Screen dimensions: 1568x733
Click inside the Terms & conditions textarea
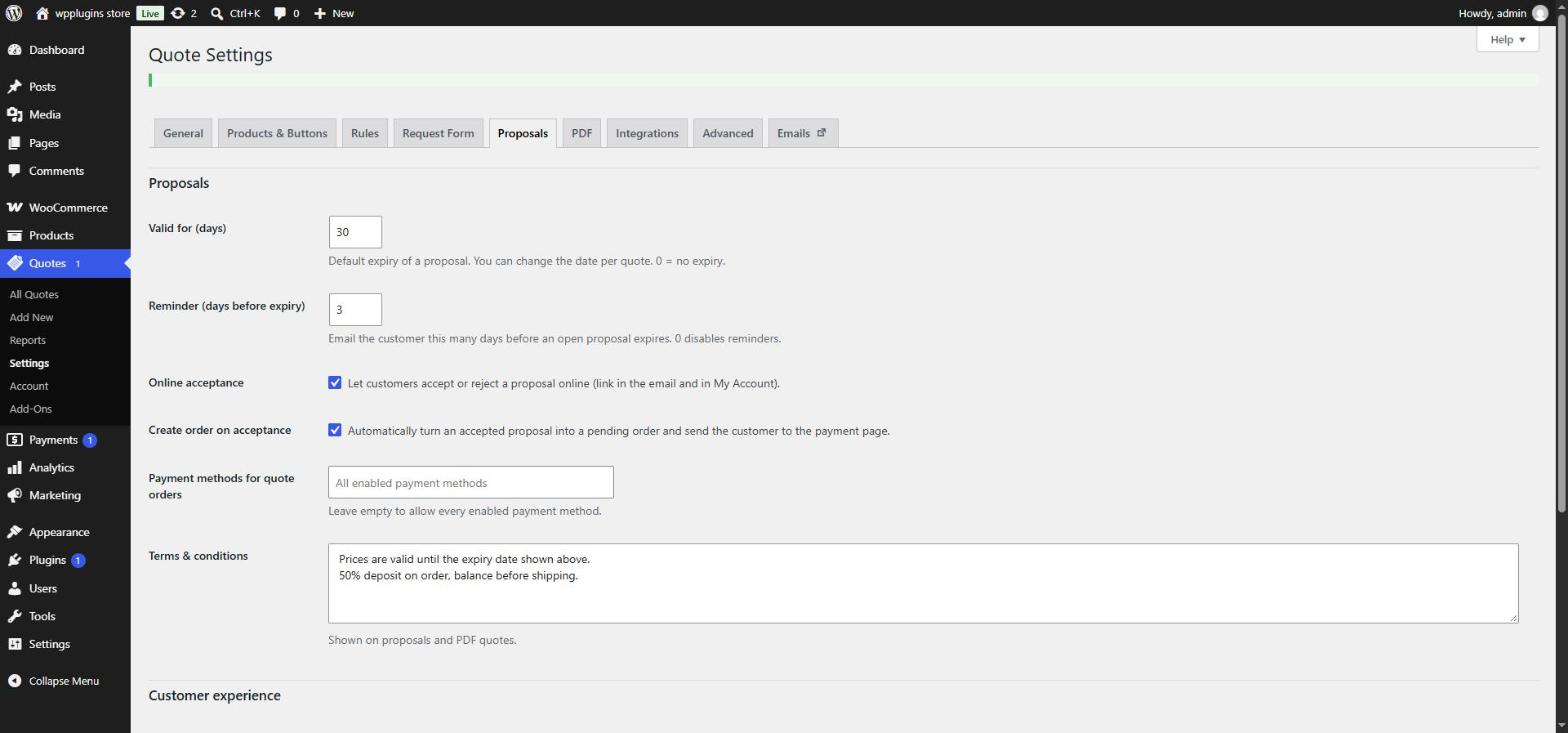tap(923, 583)
